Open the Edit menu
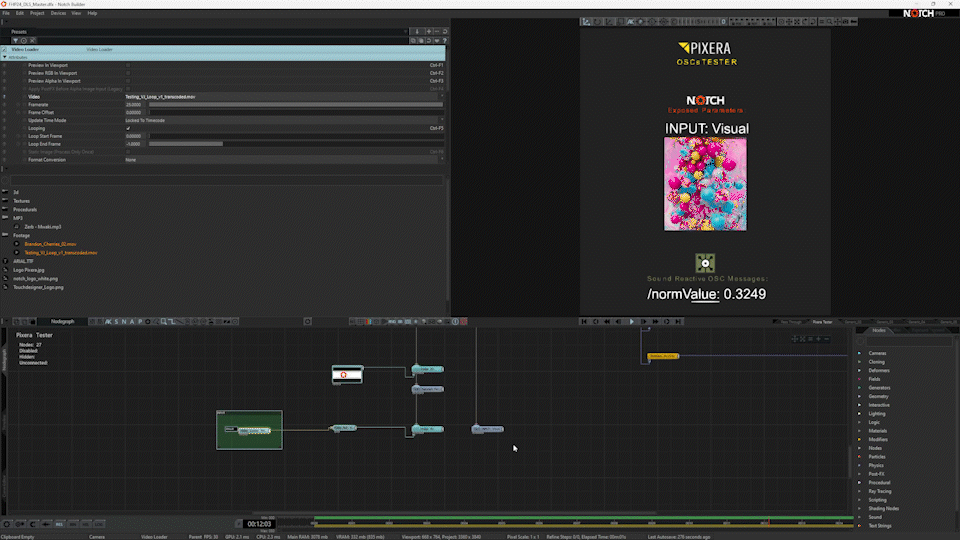The height and width of the screenshot is (540, 960). [x=20, y=13]
